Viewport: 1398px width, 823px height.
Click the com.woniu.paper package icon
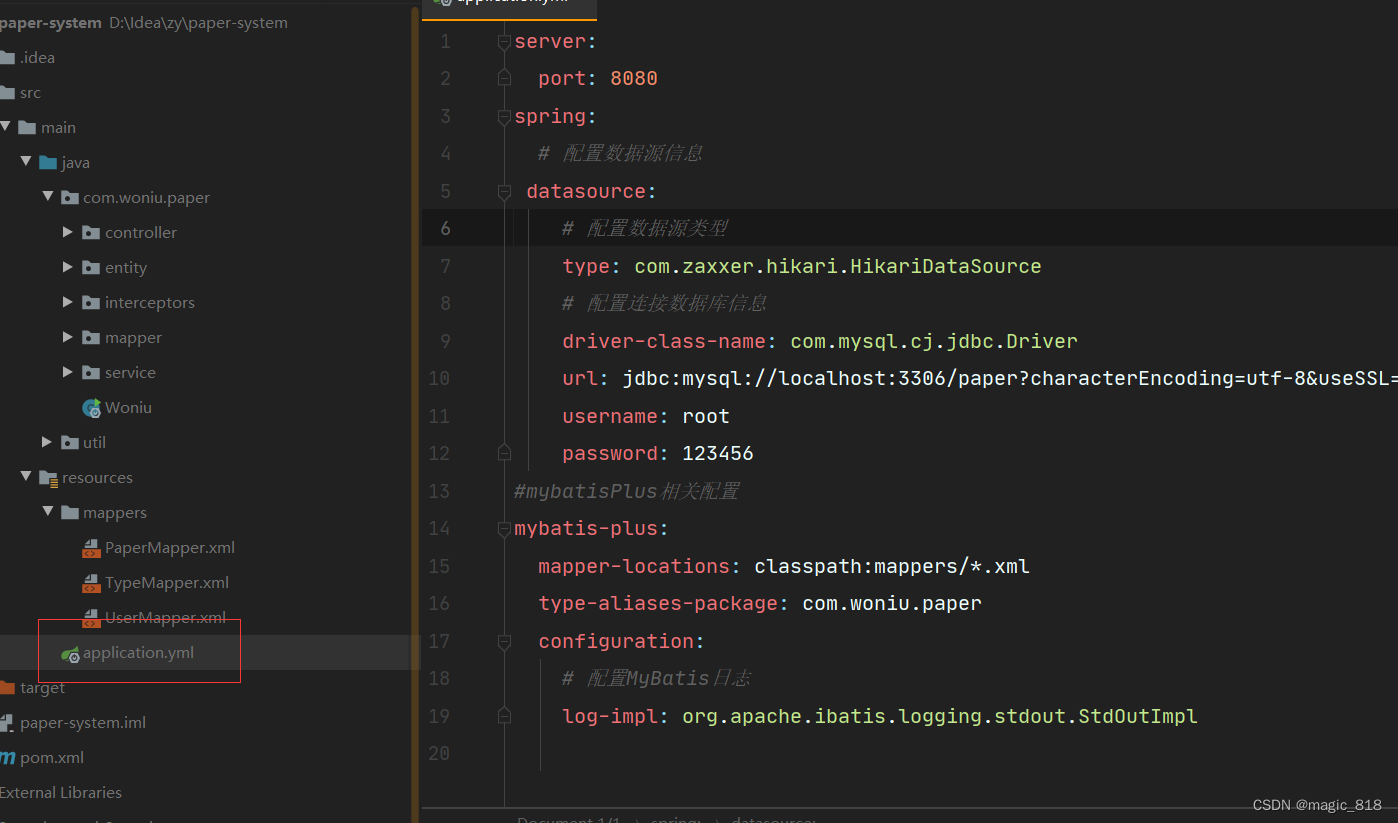click(69, 197)
